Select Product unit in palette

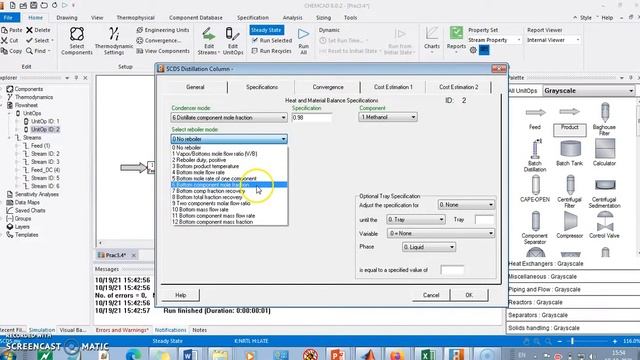[569, 119]
